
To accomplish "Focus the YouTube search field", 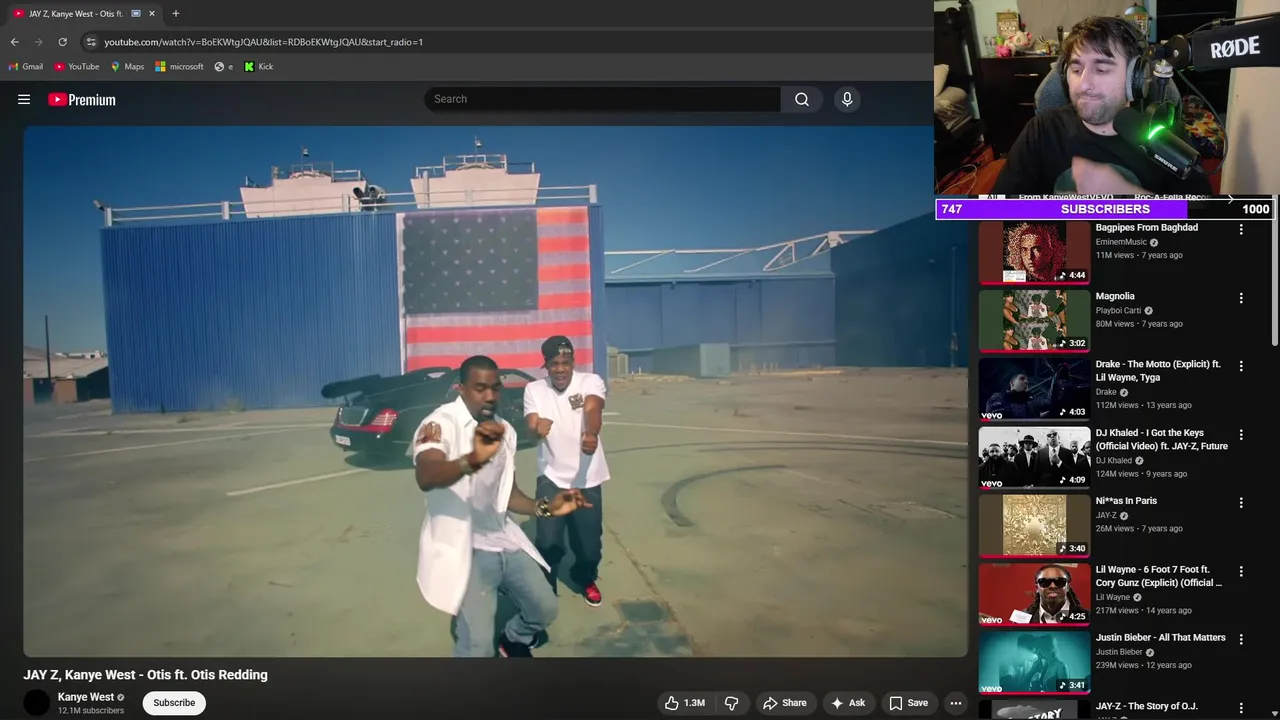I will 603,99.
